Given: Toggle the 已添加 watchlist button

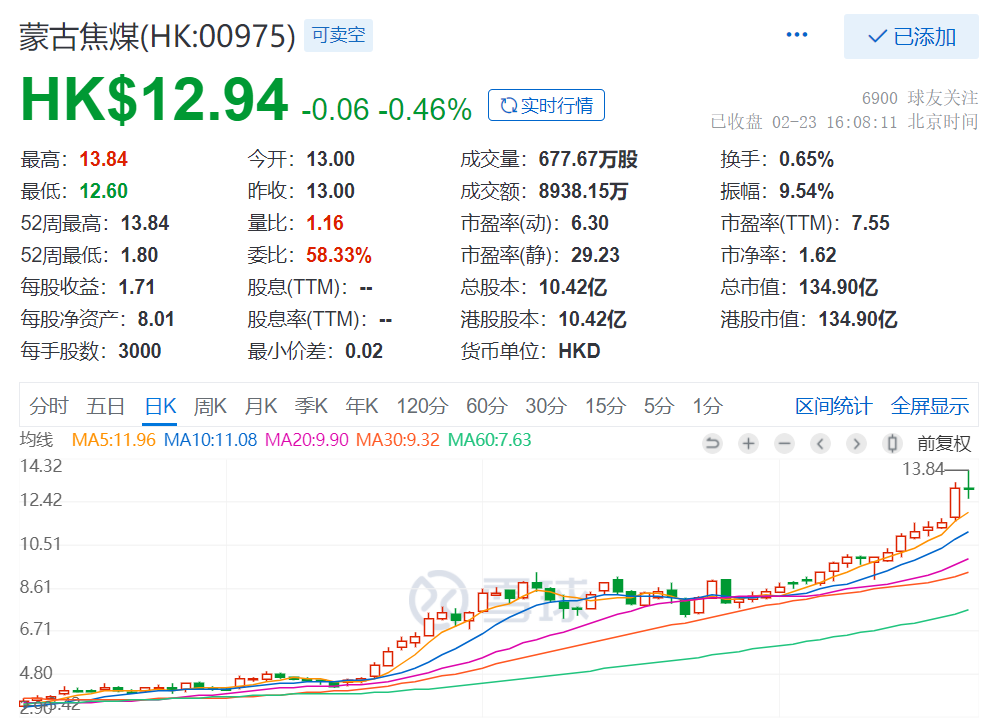Looking at the screenshot, I should coord(911,37).
